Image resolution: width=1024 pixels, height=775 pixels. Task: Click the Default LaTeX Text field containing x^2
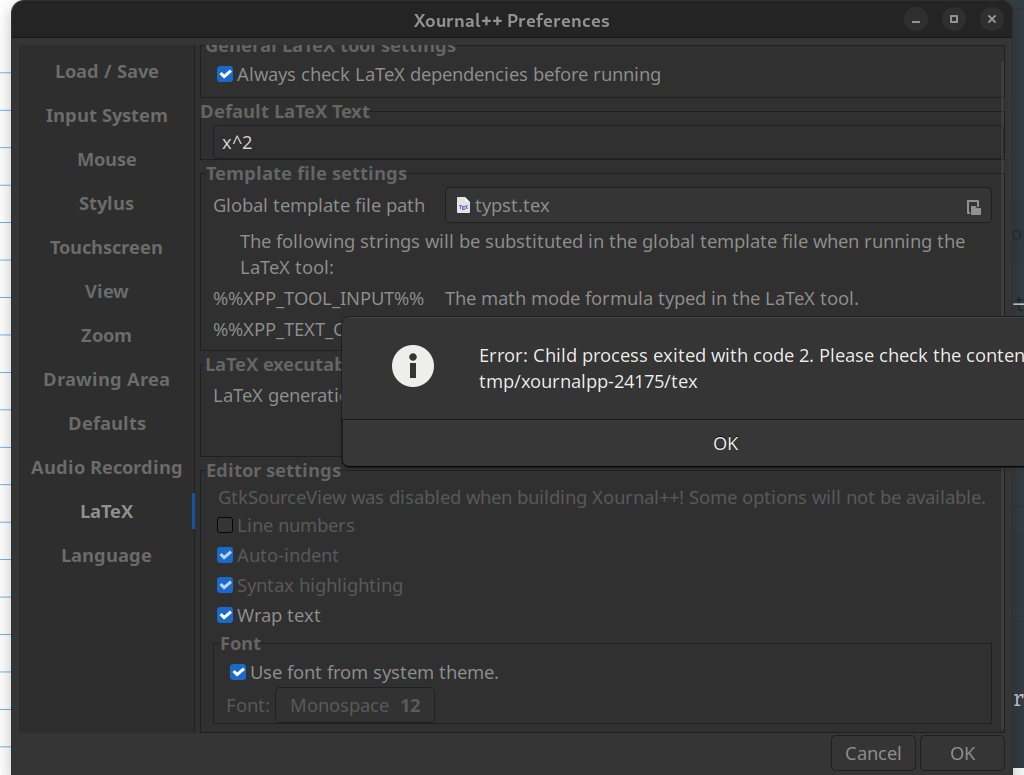pyautogui.click(x=600, y=142)
